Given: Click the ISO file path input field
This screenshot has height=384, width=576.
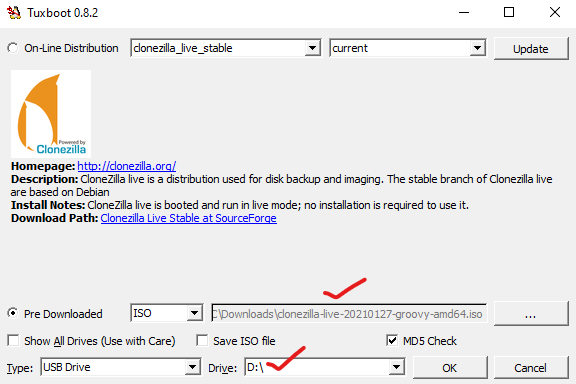Looking at the screenshot, I should point(349,313).
